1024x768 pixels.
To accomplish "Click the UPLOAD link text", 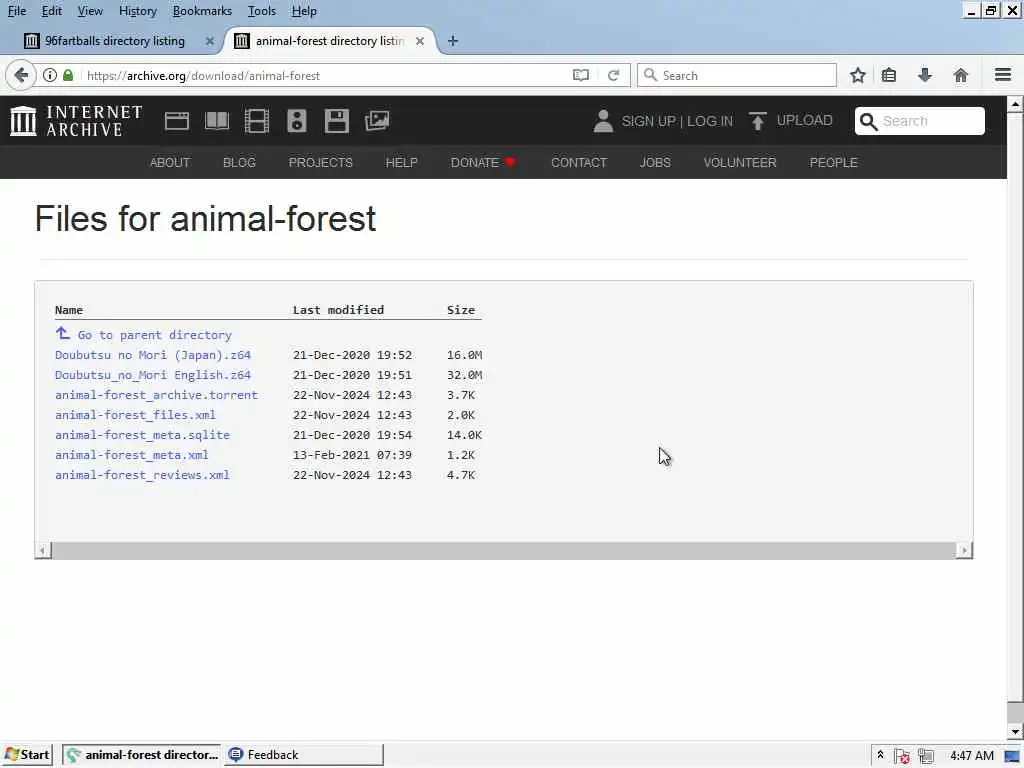I will point(805,121).
